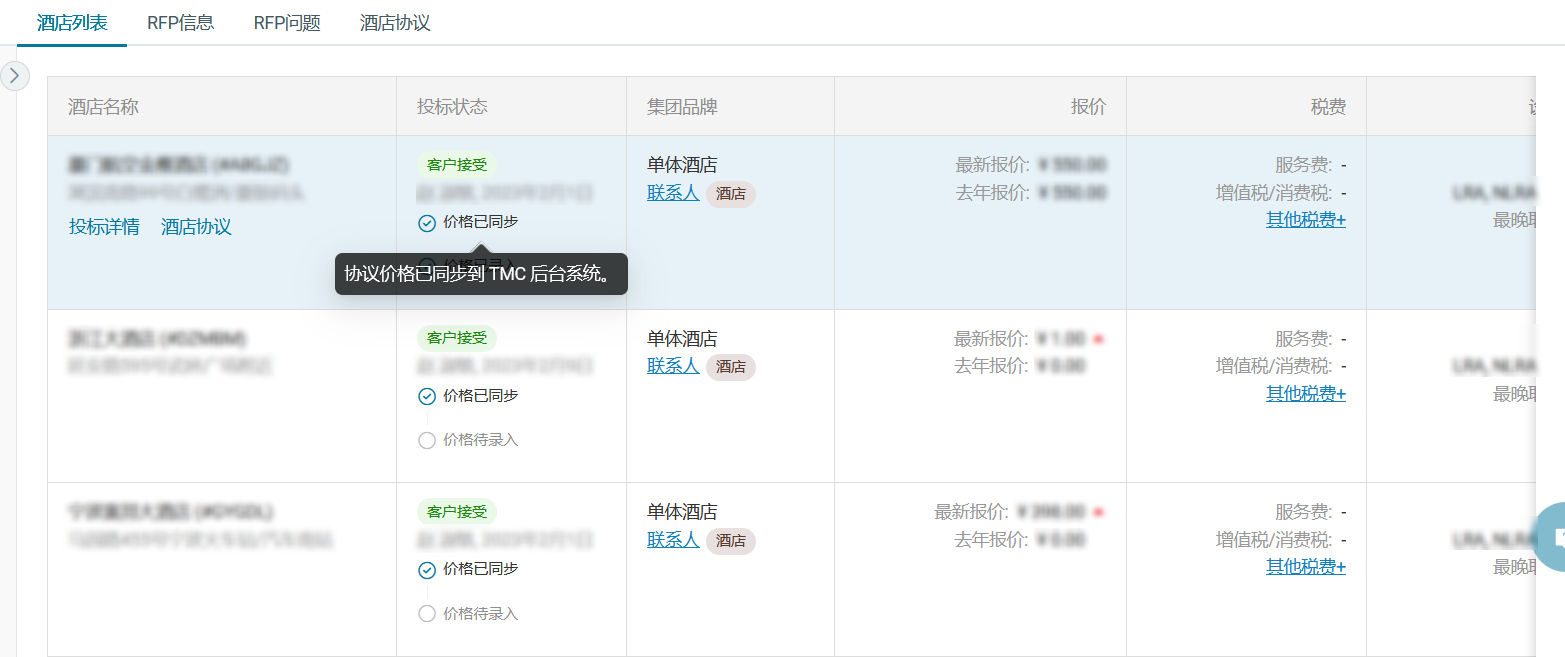Screen dimensions: 1565x657
Task: Switch to the RFP信息 tab
Action: (x=180, y=22)
